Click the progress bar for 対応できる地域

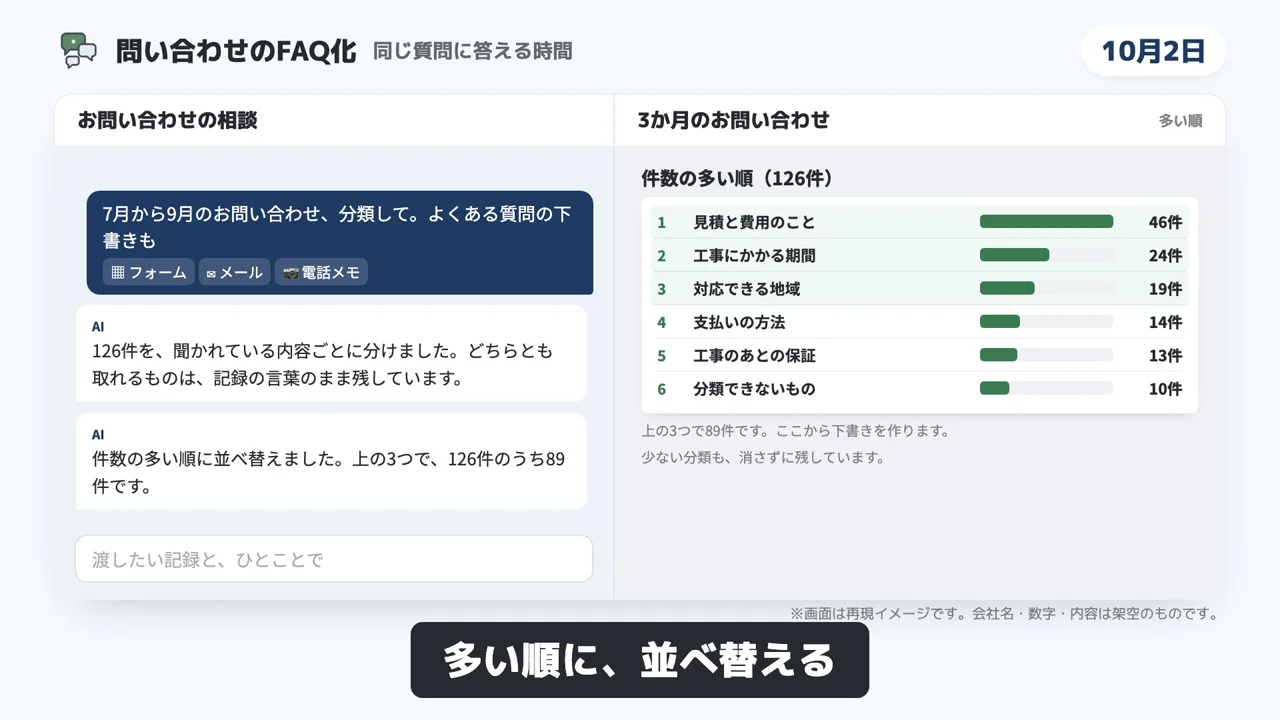click(x=1046, y=289)
